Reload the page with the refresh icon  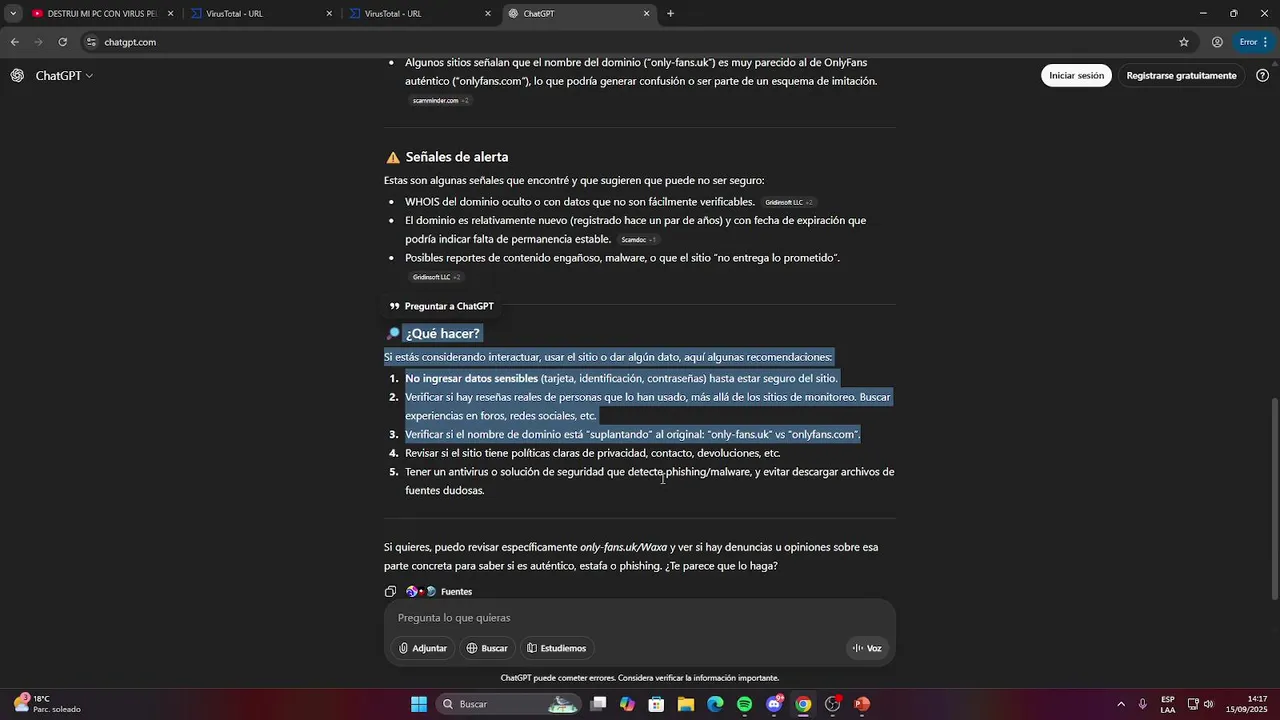[x=62, y=42]
